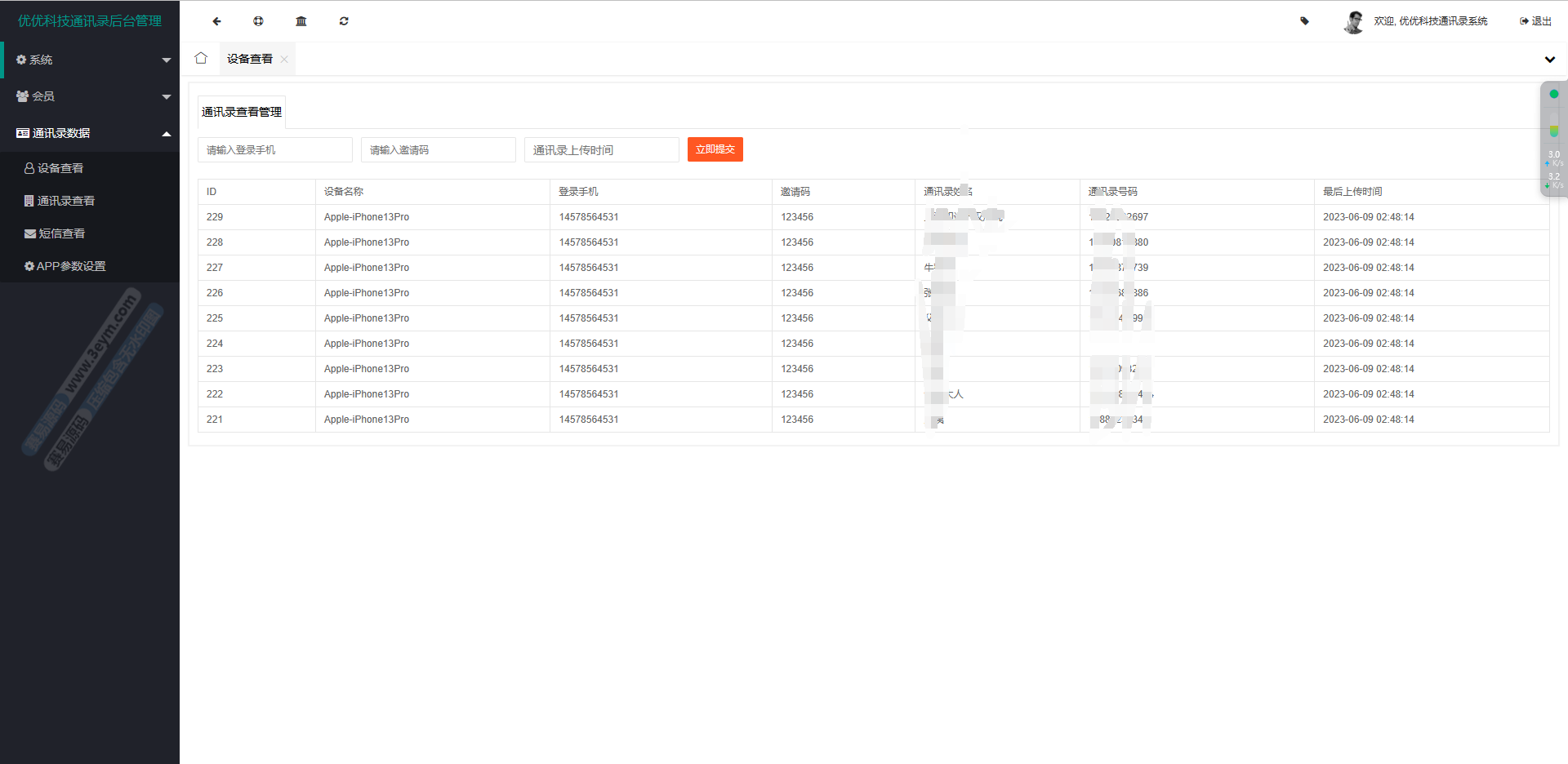The image size is (1568, 764).
Task: Close the 设备查看 tab
Action: click(284, 60)
